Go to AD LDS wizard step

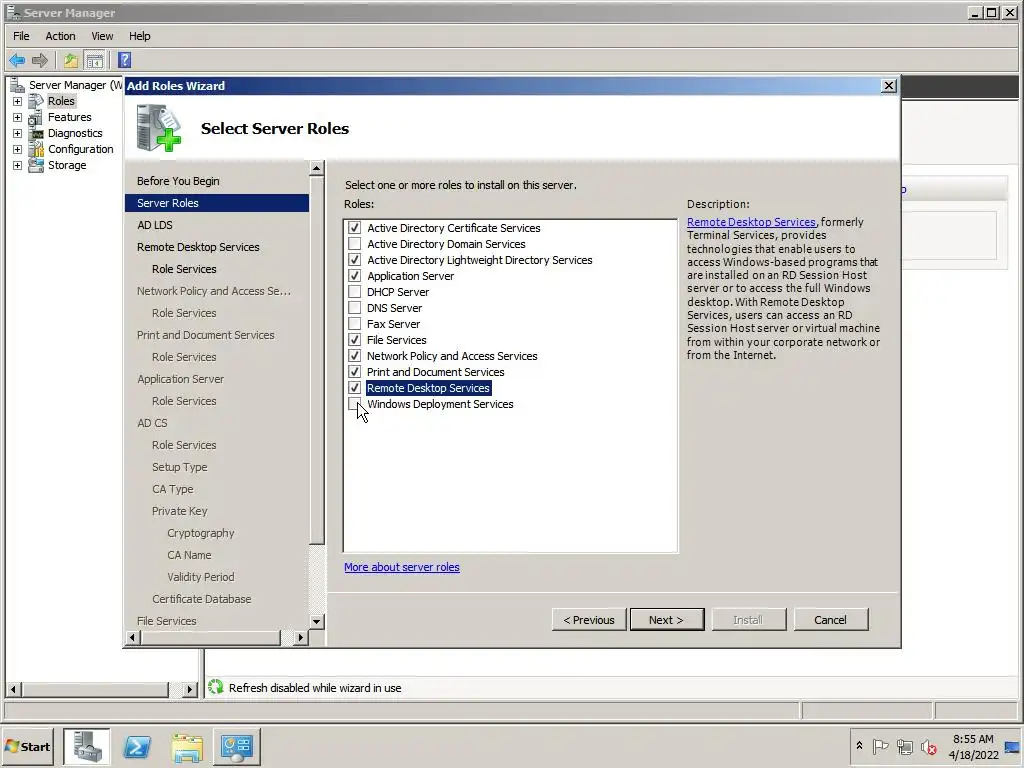(x=155, y=225)
